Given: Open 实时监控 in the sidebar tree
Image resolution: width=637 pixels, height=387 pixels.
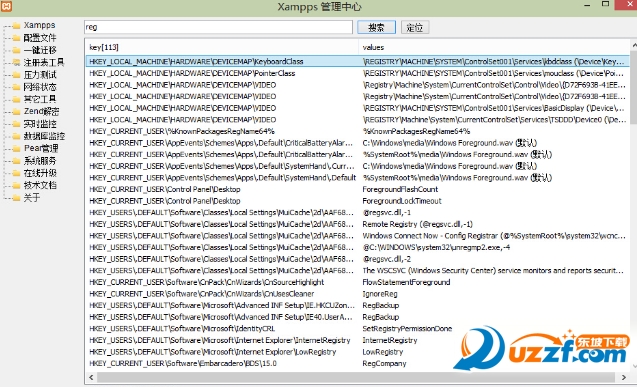Looking at the screenshot, I should pyautogui.click(x=40, y=124).
